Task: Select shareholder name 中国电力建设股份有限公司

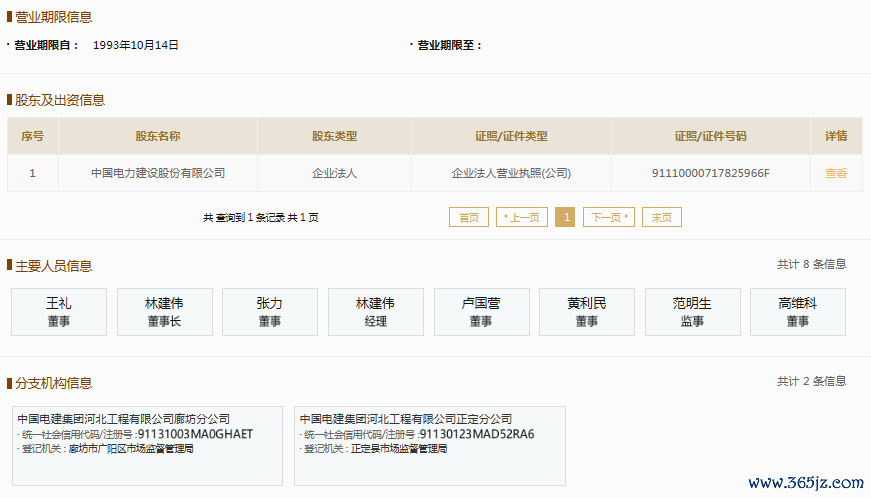Action: tap(158, 173)
